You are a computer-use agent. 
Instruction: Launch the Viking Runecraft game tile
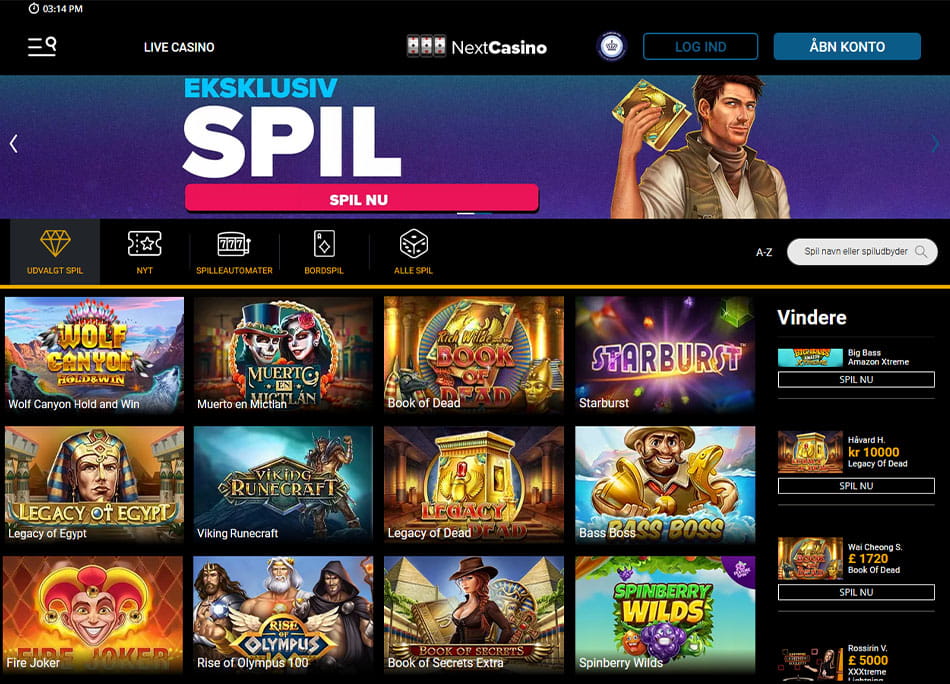pyautogui.click(x=283, y=484)
